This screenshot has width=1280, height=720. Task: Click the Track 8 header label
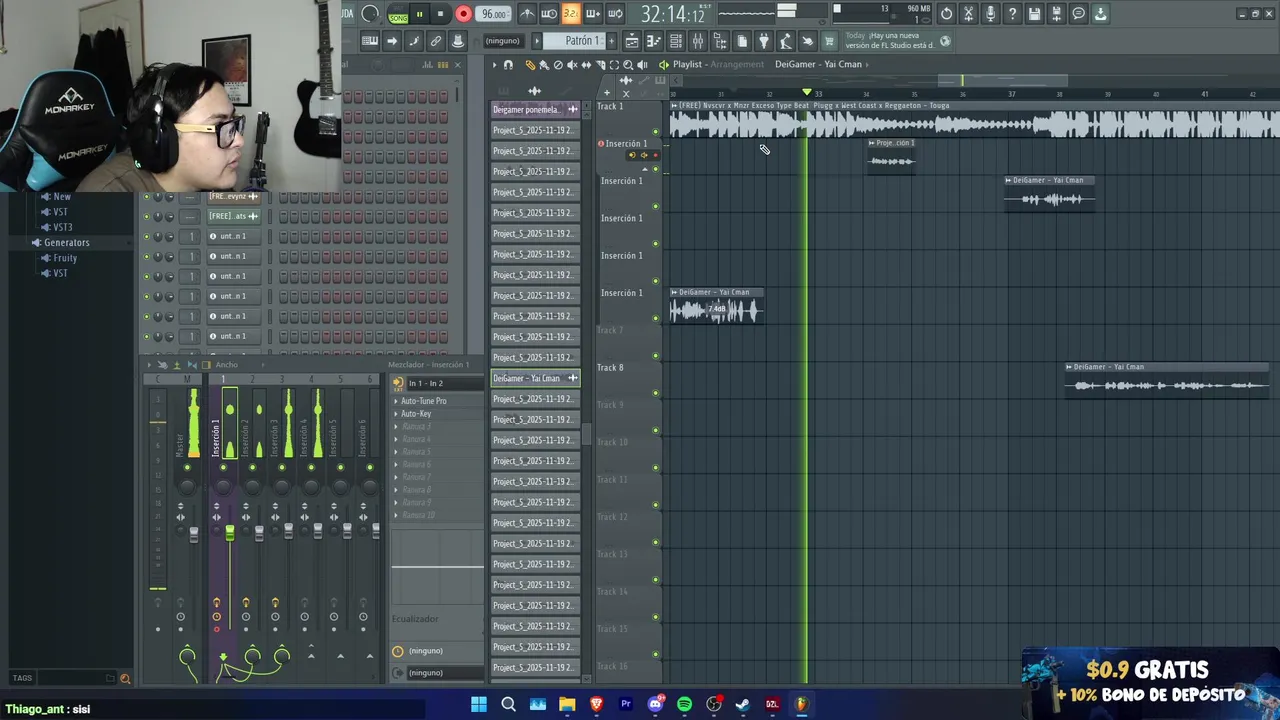(610, 368)
